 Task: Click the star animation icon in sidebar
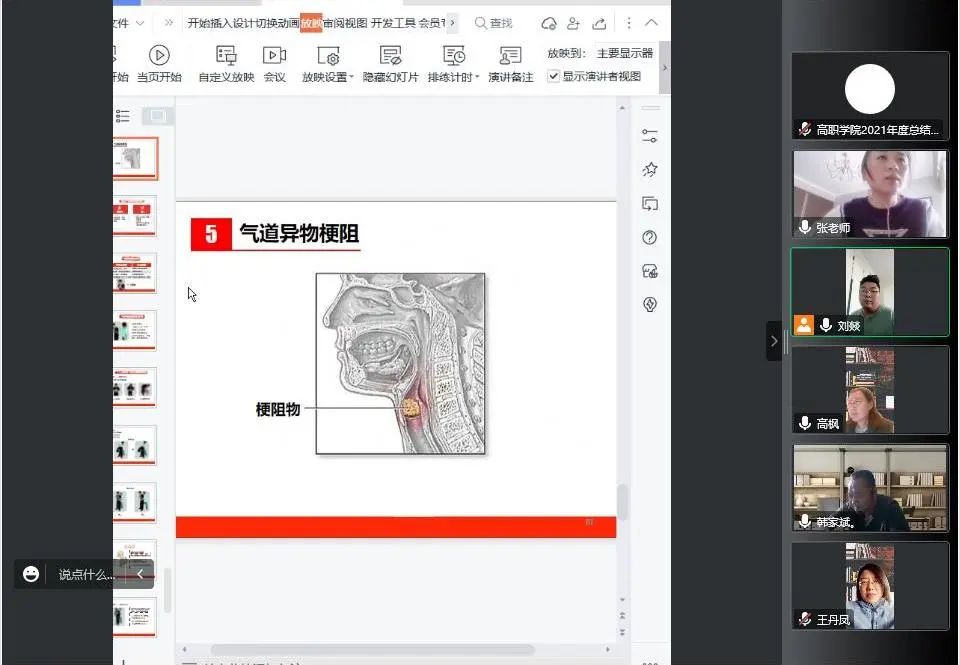click(650, 170)
